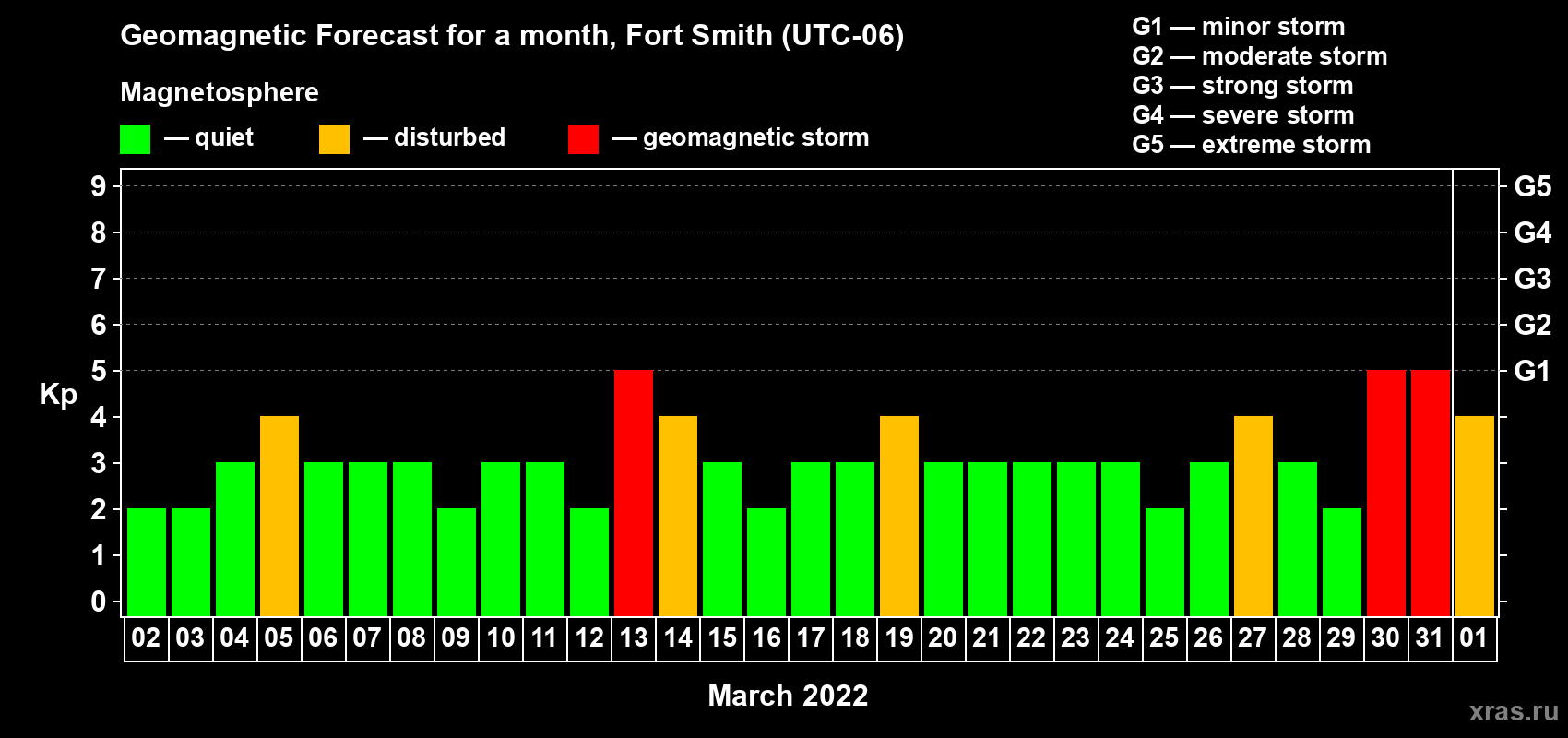
Task: Click the G1 label on the right axis
Action: tap(1532, 371)
